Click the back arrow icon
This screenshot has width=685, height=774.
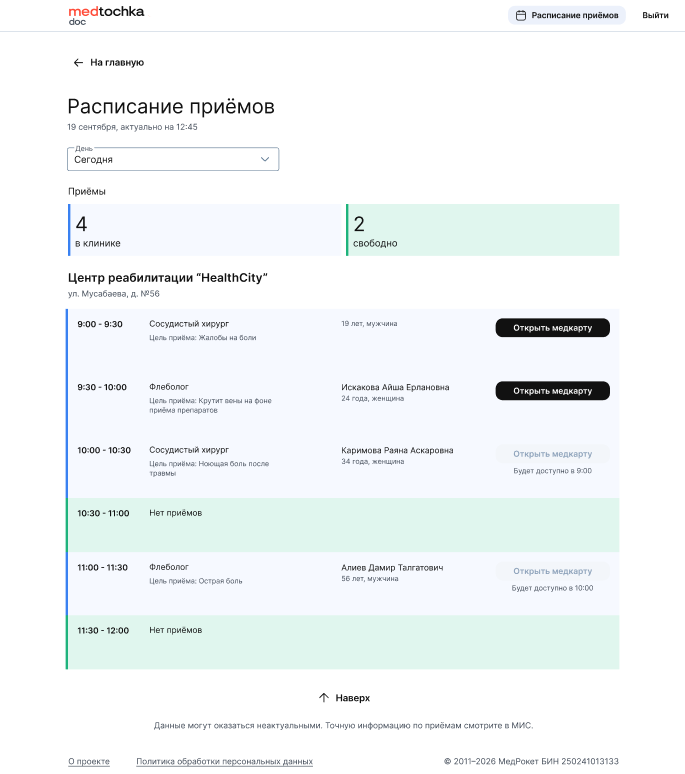(x=78, y=62)
